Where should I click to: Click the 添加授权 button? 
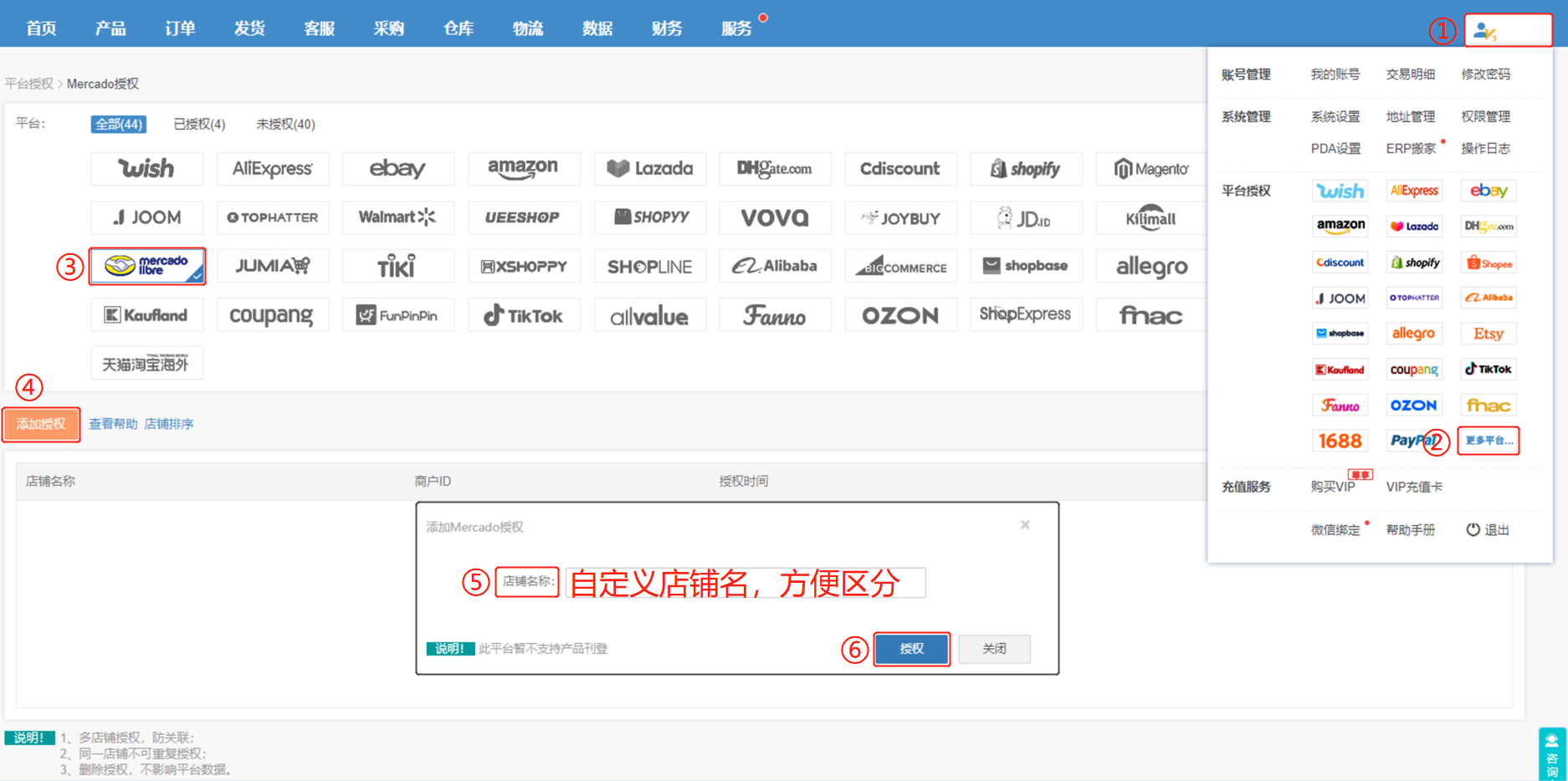(41, 424)
